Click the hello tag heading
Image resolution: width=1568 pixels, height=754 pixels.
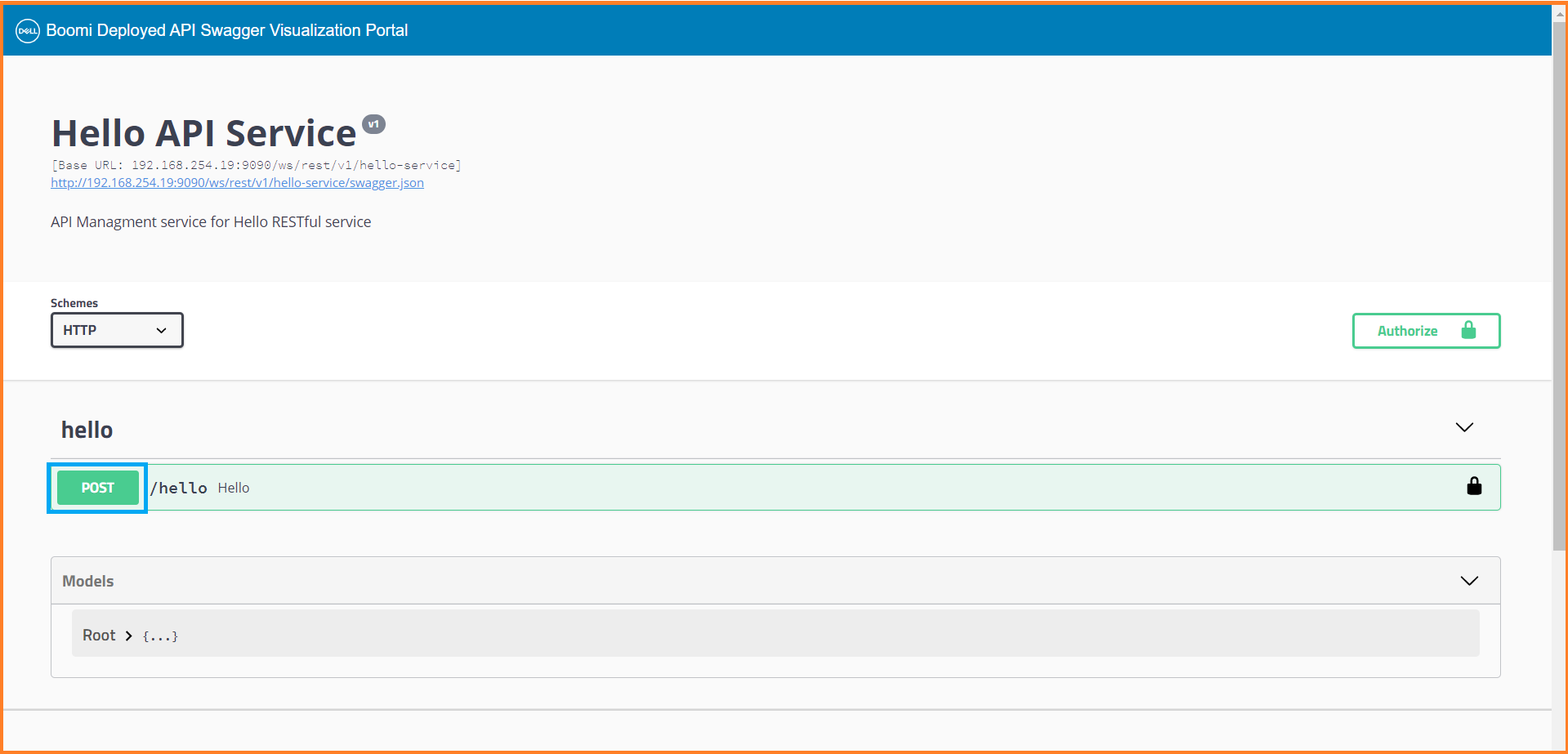pos(87,430)
